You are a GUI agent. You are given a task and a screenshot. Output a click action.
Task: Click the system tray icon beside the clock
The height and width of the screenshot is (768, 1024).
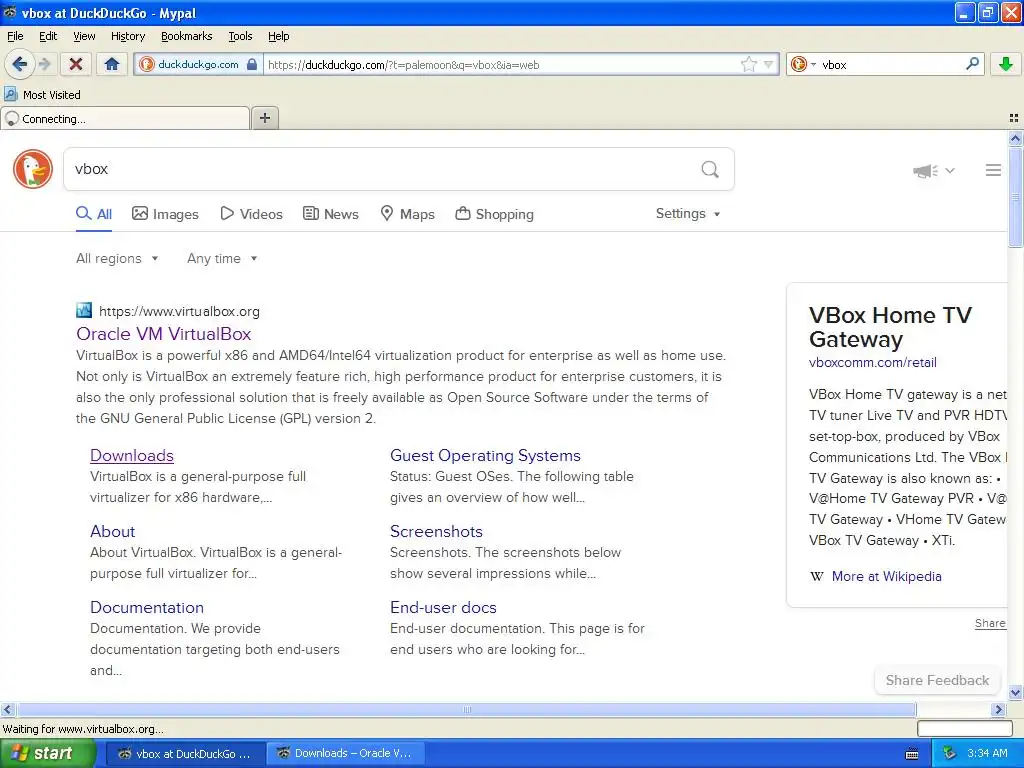click(x=949, y=753)
